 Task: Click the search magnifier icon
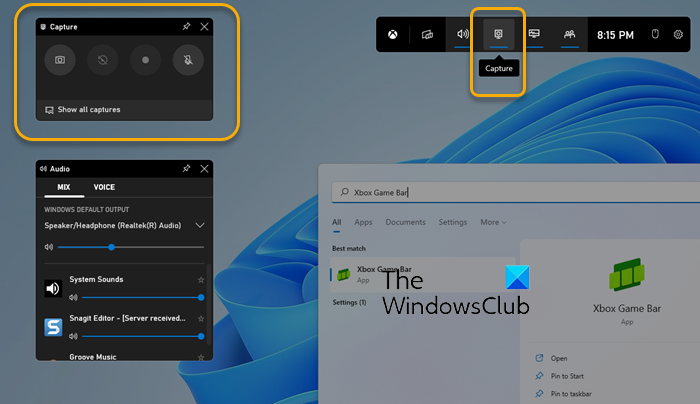point(344,192)
